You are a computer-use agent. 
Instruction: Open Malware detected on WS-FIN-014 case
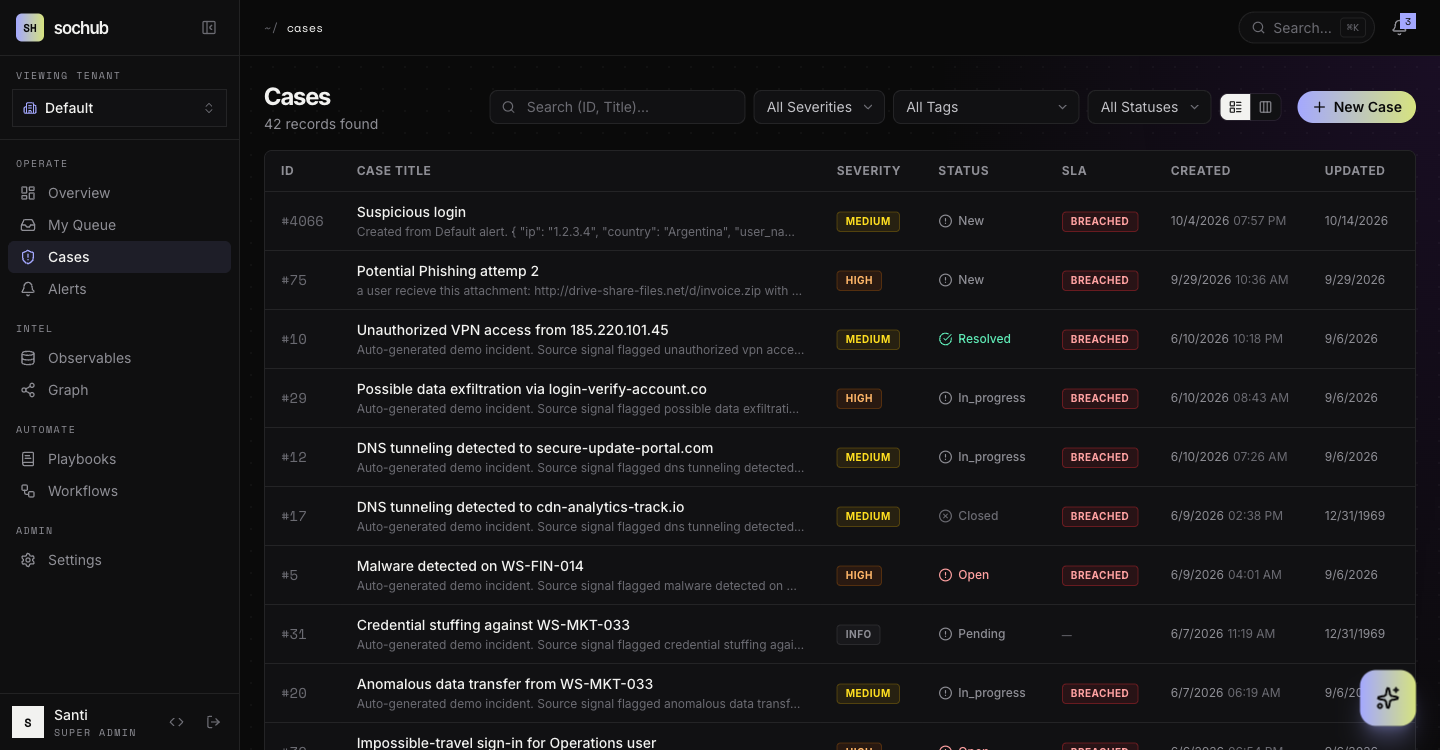(x=470, y=566)
